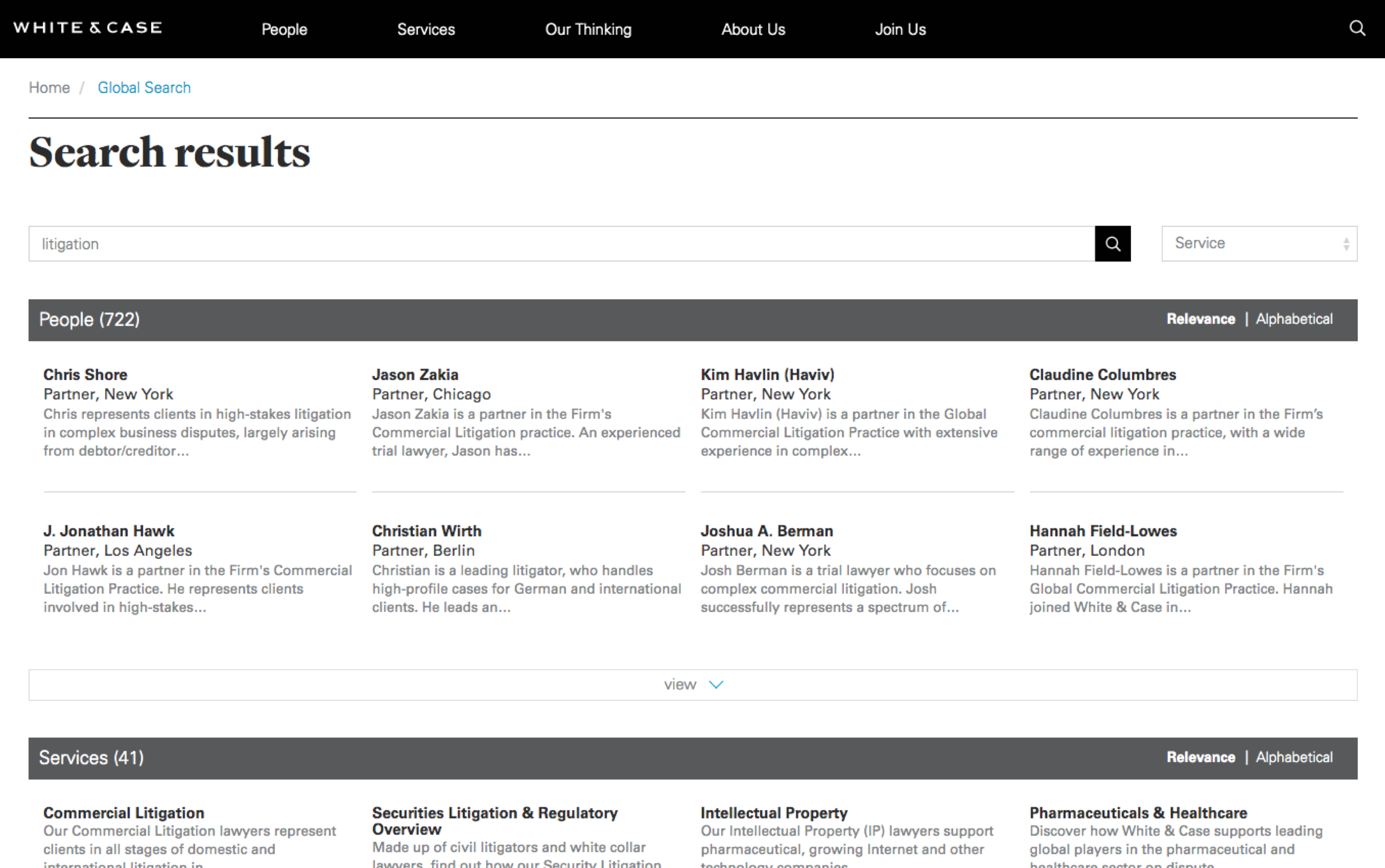The image size is (1385, 868).
Task: Click 'Partner, London' under Hannah Field-Lowes
Action: point(1087,551)
